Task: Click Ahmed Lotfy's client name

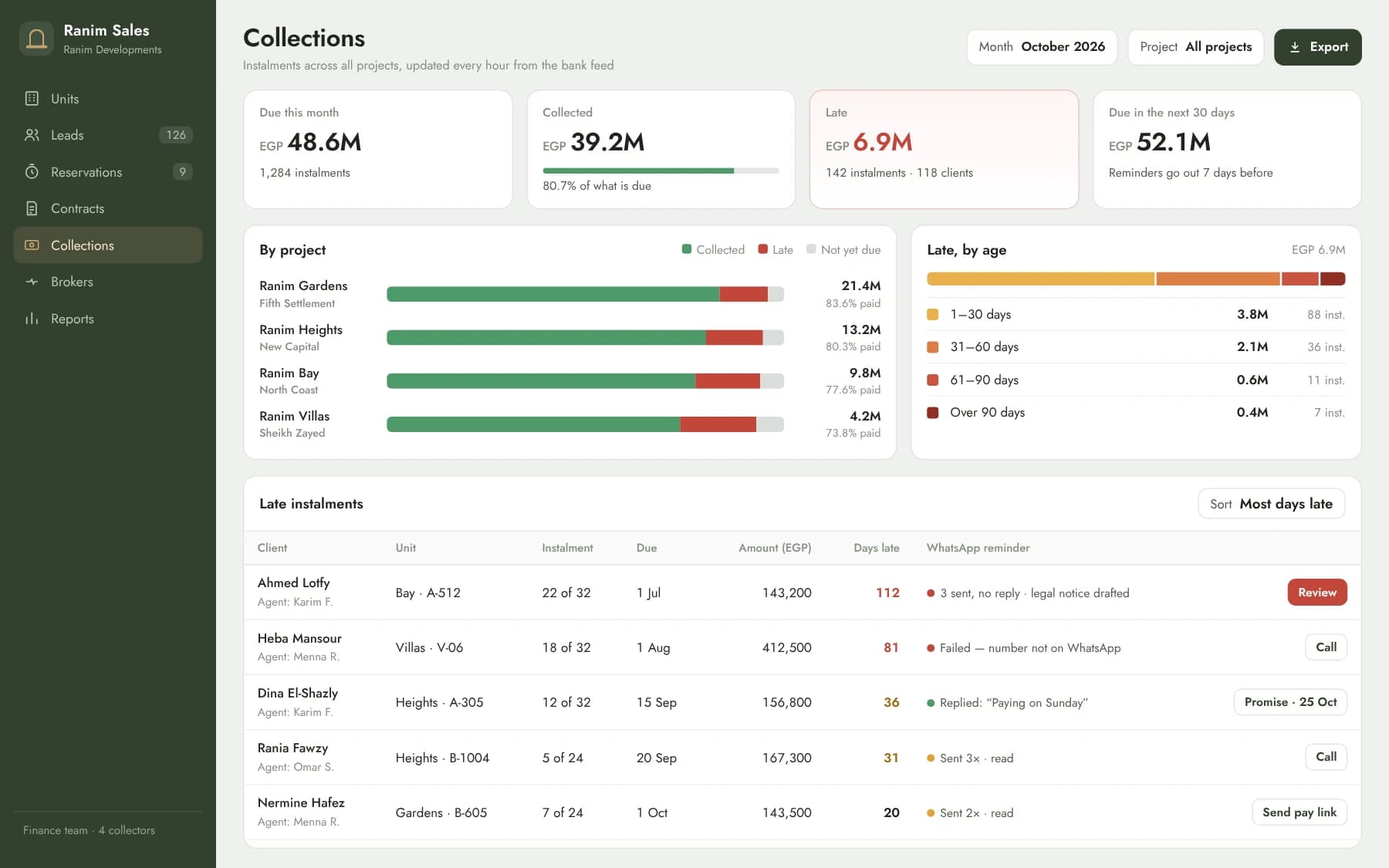Action: coord(293,583)
